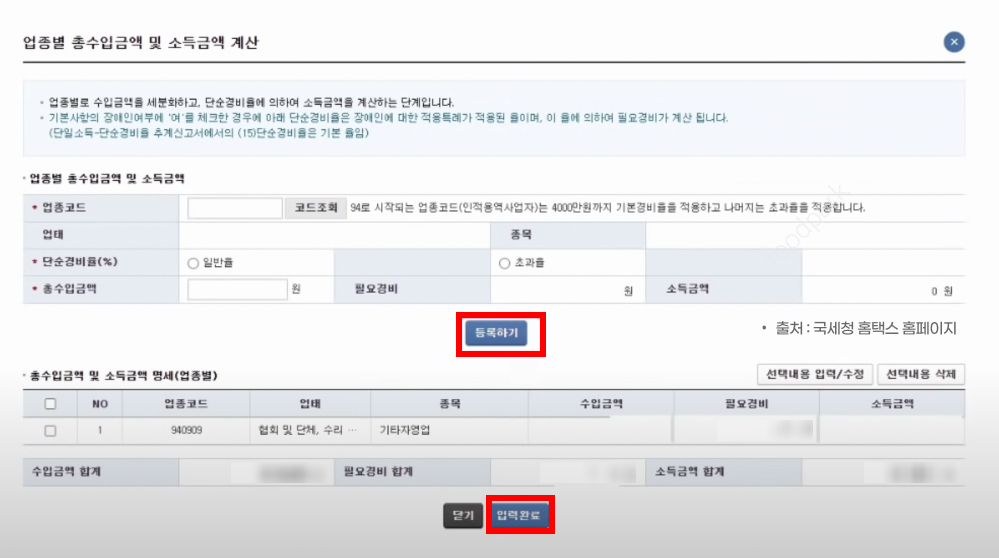999x558 pixels.
Task: Click the 협회 및 단체, 수리 cell
Action: pos(310,431)
